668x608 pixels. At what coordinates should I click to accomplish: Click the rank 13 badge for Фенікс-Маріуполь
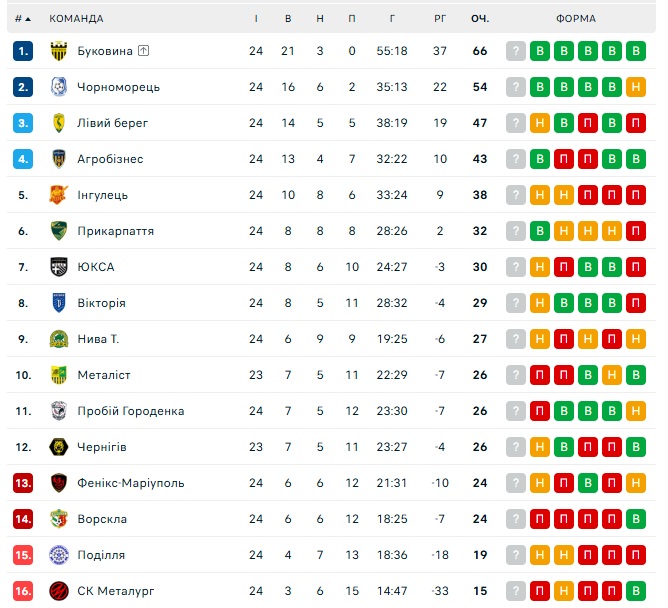tap(23, 483)
